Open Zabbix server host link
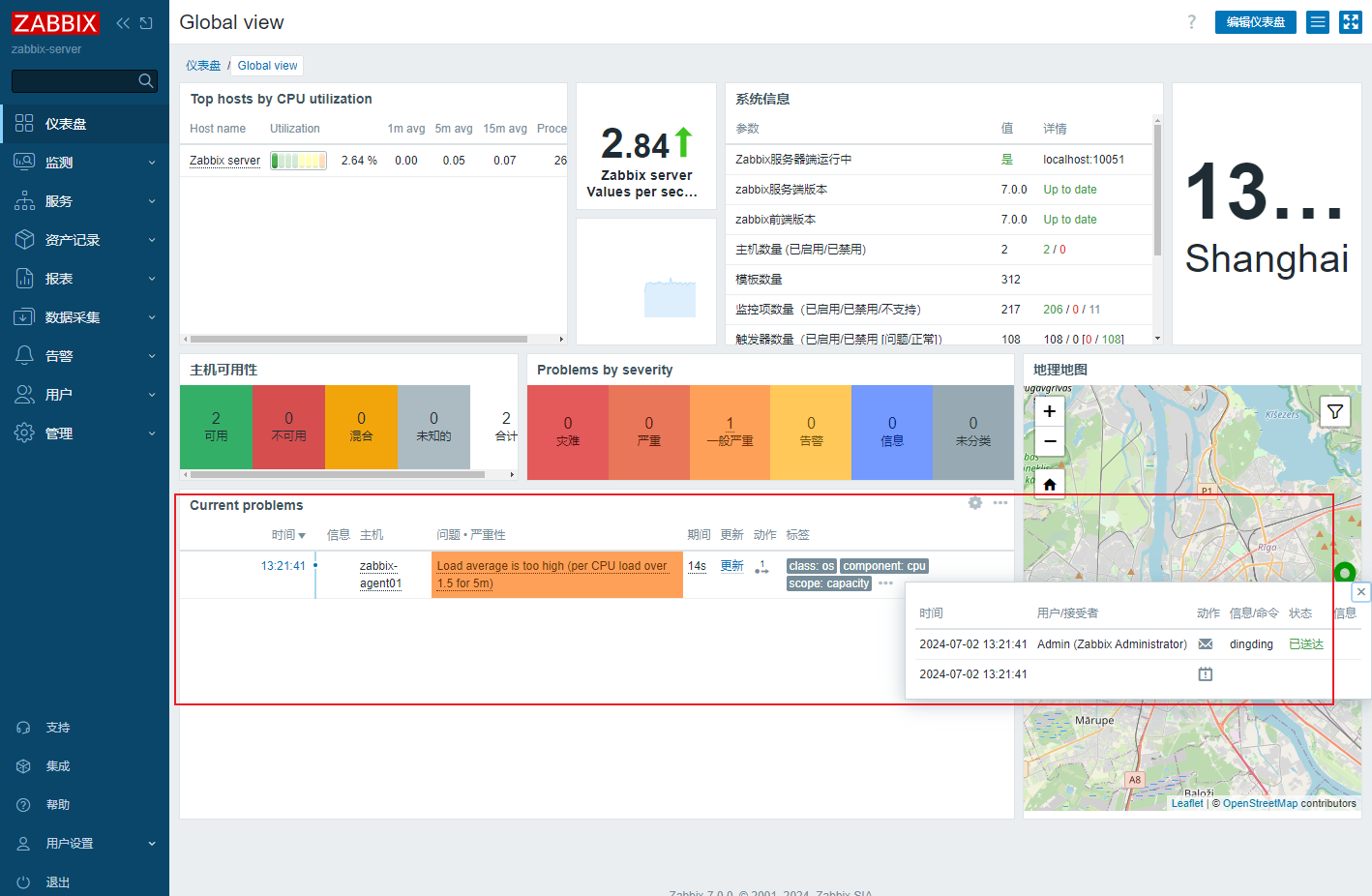This screenshot has height=896, width=1372. [x=224, y=161]
